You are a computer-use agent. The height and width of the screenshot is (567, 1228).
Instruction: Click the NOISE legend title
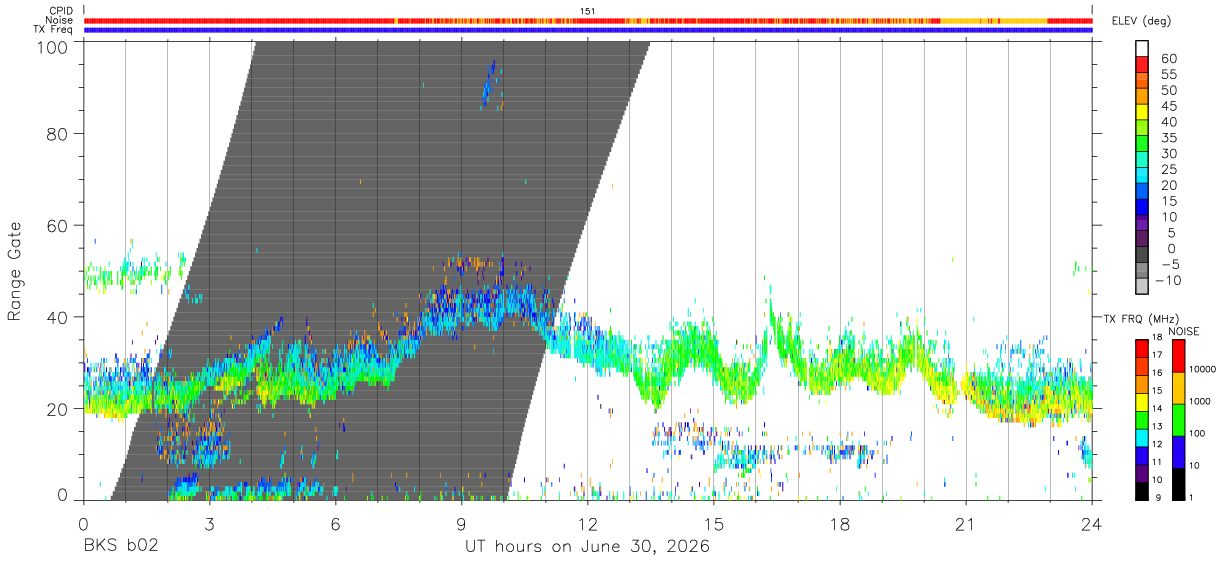click(1184, 331)
